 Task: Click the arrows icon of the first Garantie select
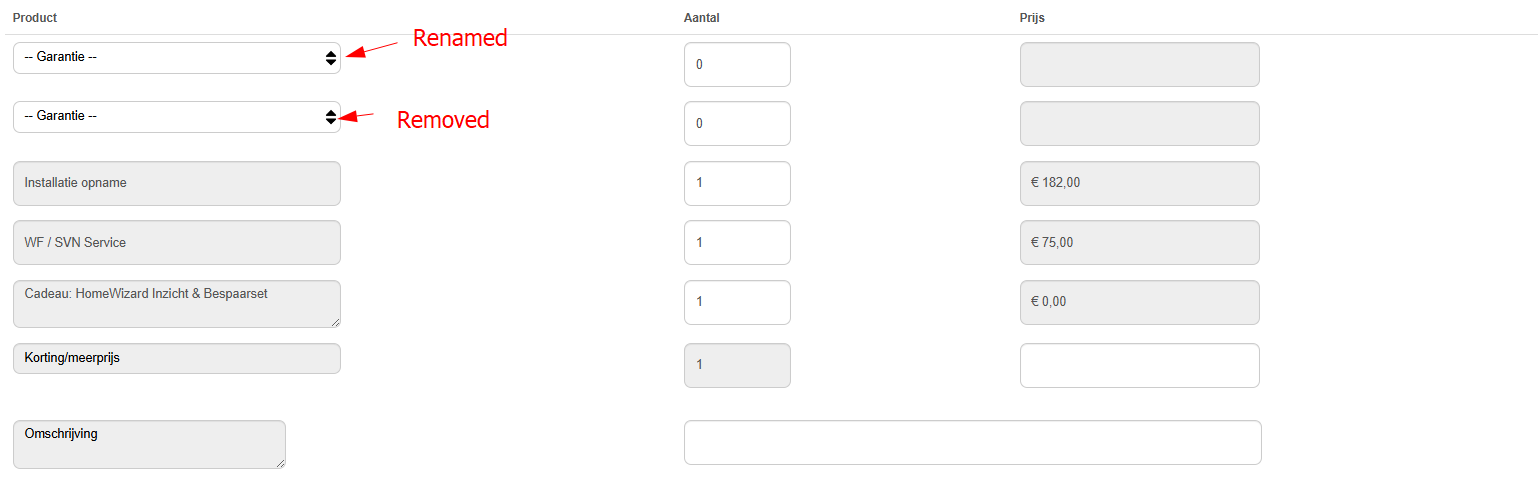[331, 58]
